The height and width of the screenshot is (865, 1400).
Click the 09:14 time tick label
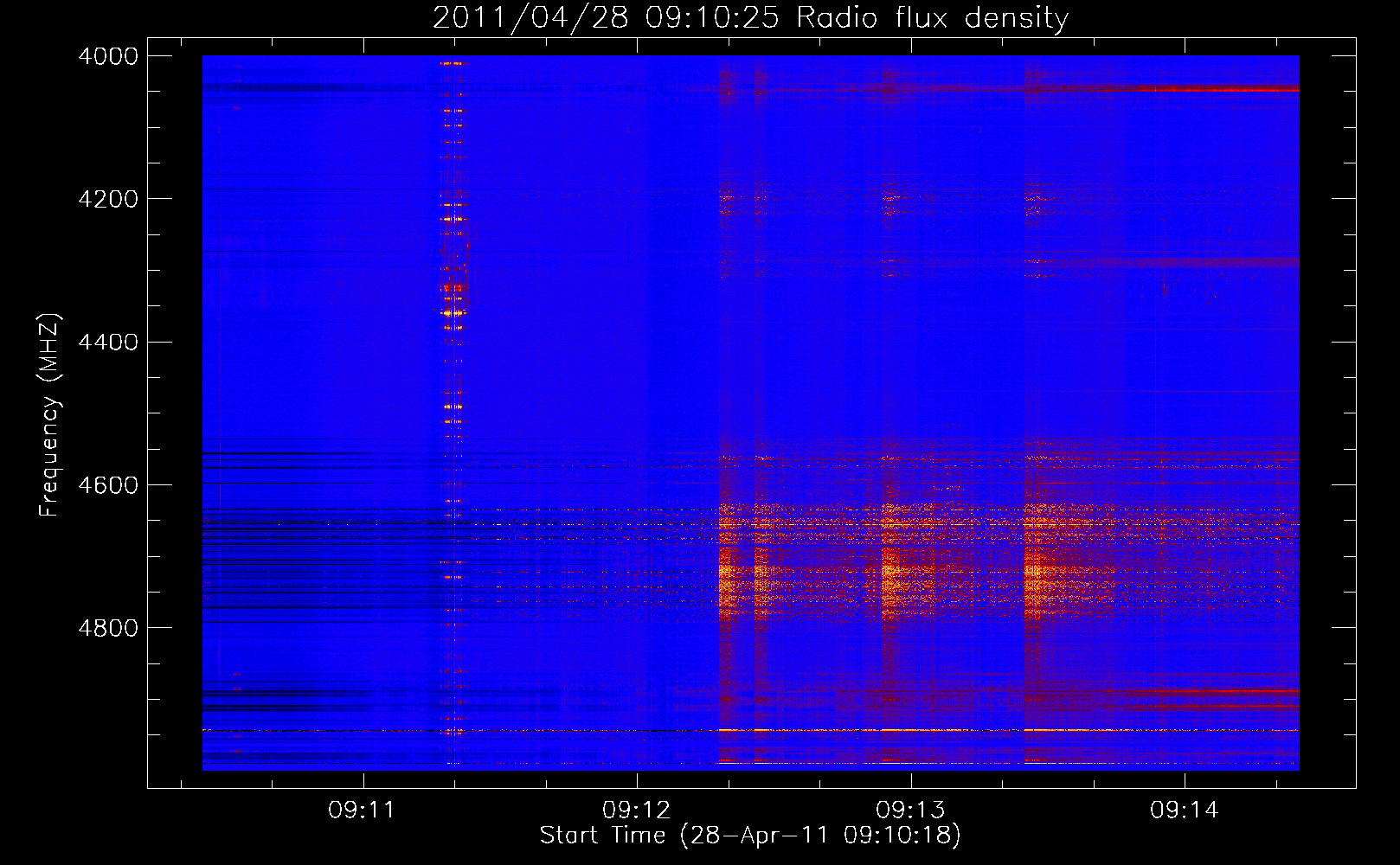pyautogui.click(x=1184, y=811)
